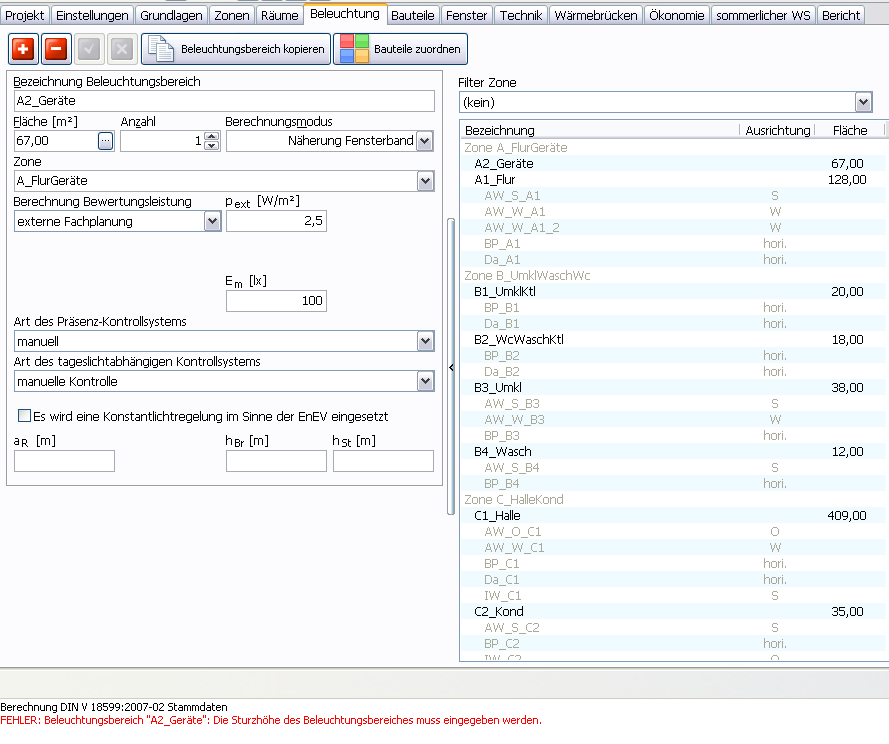889x744 pixels.
Task: Select C1_Halle in the list
Action: pyautogui.click(x=673, y=516)
